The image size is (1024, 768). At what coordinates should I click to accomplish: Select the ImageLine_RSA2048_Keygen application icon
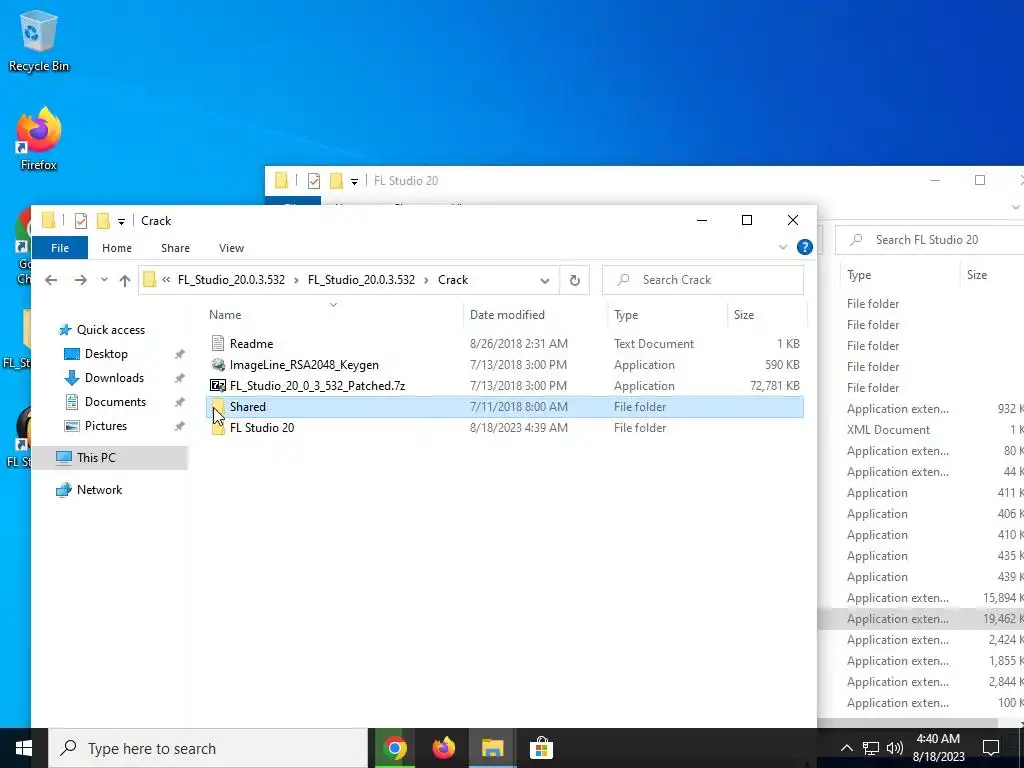[x=218, y=364]
